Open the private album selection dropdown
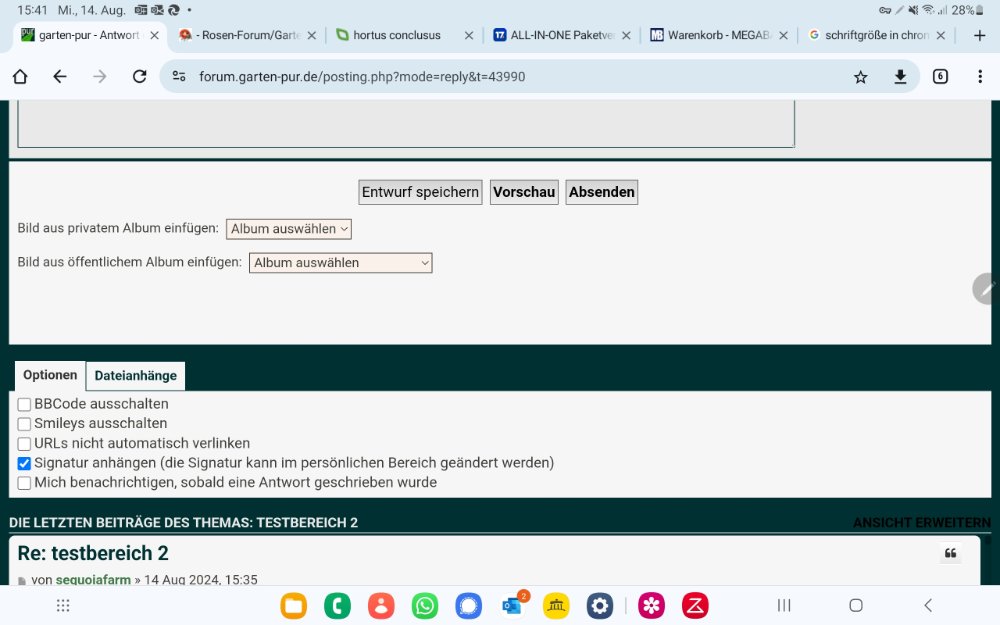Image resolution: width=1000 pixels, height=625 pixels. [289, 229]
